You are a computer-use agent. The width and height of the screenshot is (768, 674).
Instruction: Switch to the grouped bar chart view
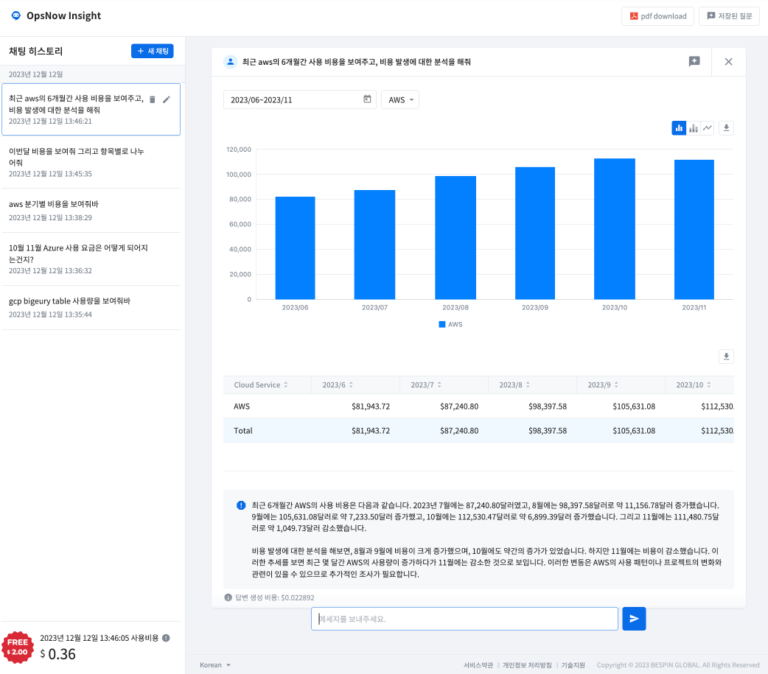(x=693, y=128)
